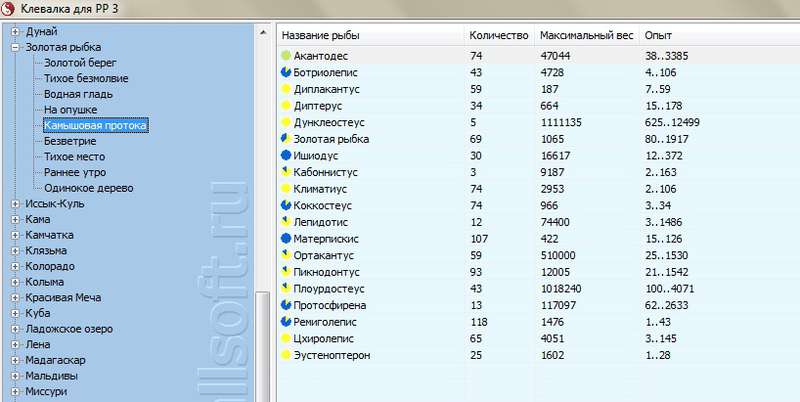This screenshot has height=402, width=800.
Task: Click the icon next to Дунклеостеус
Action: [x=287, y=123]
